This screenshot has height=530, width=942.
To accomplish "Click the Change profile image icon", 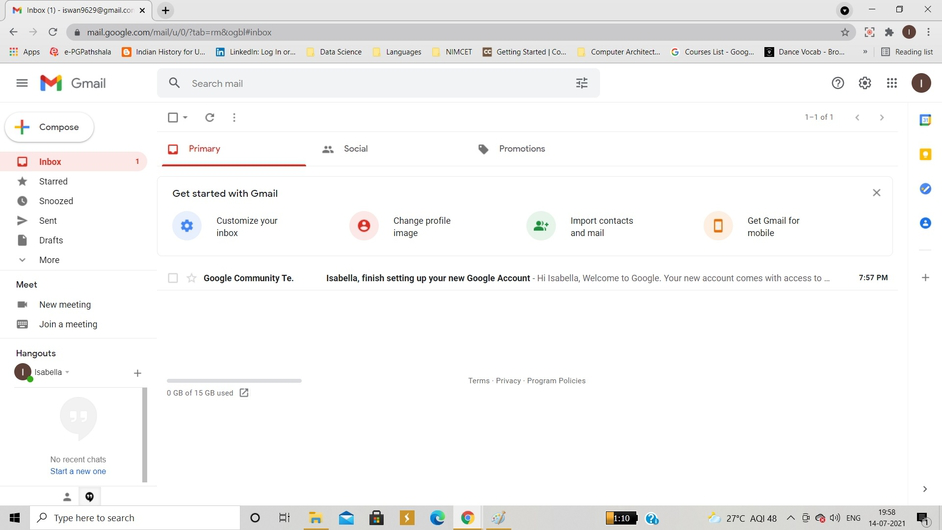I will tap(364, 226).
